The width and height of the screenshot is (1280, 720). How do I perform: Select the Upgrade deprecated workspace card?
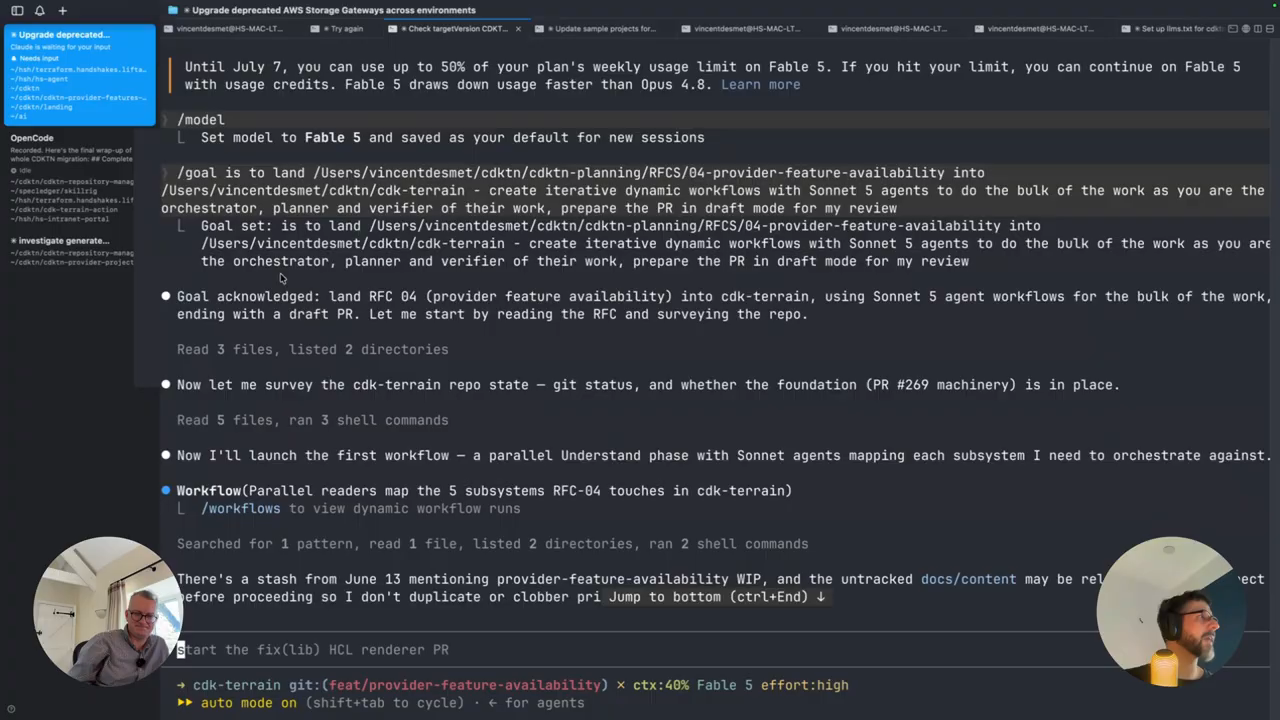point(78,74)
